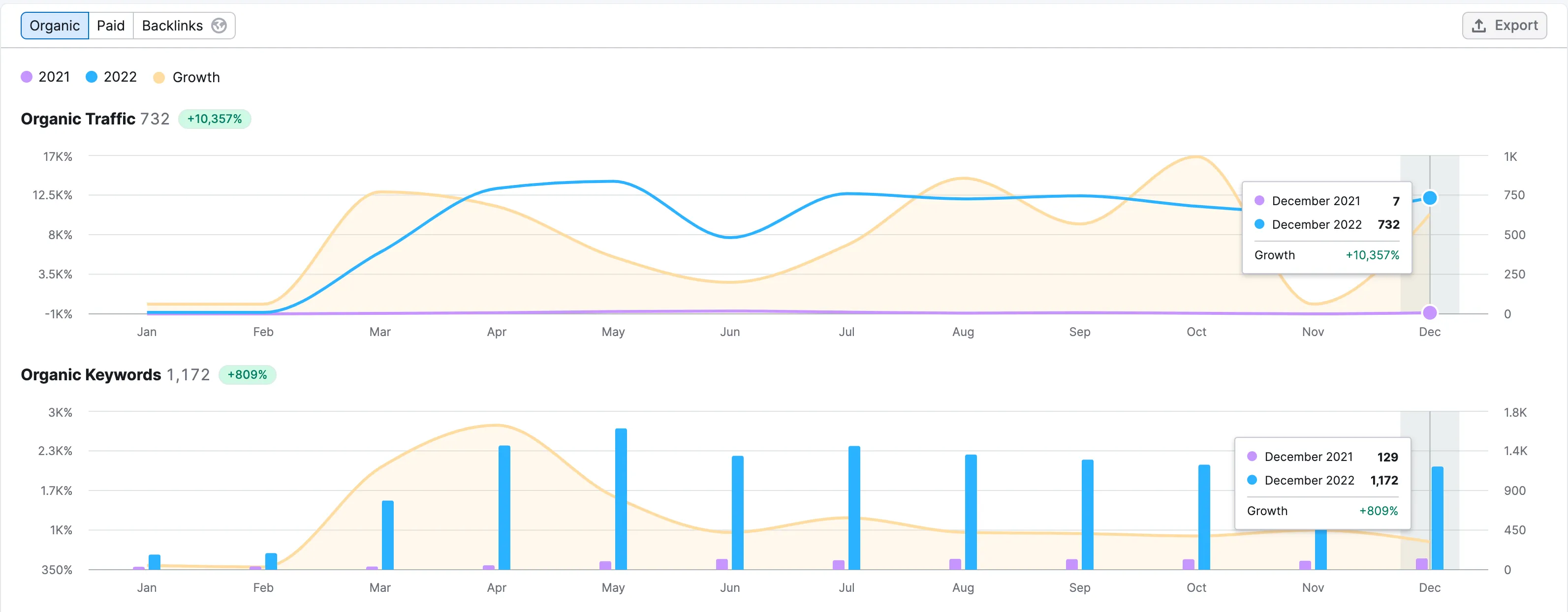Toggle the 2021 purple legend dot
This screenshot has width=1568, height=612.
point(27,77)
